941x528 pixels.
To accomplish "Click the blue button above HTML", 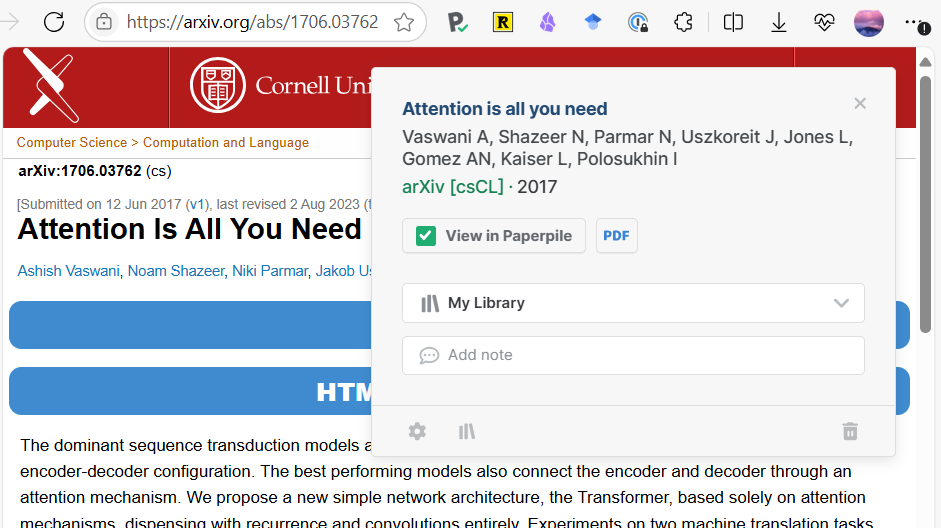I will 191,325.
